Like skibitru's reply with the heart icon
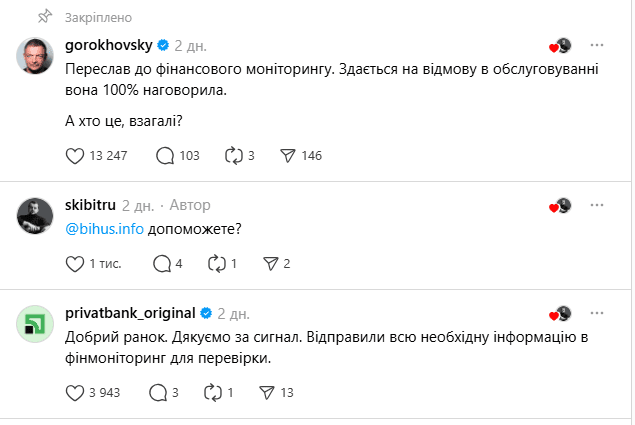 [x=74, y=264]
